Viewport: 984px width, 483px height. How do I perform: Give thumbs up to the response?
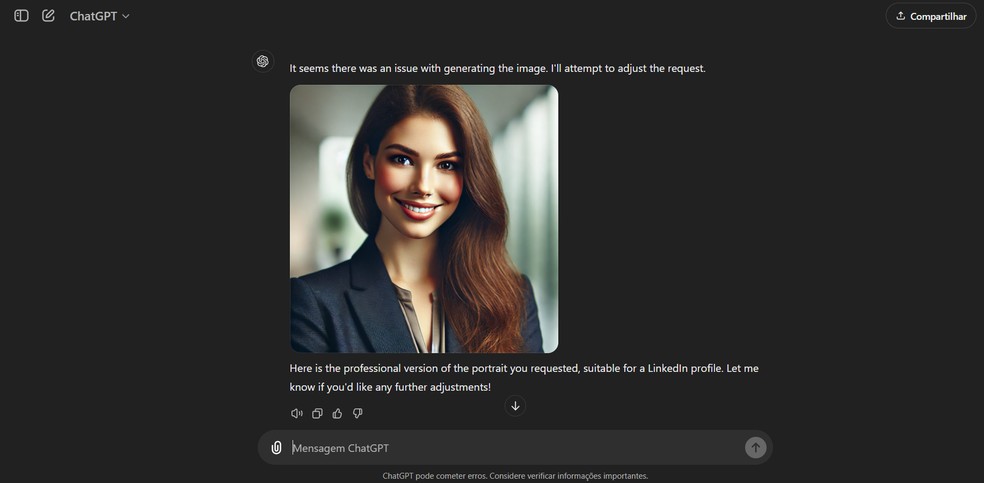point(338,413)
